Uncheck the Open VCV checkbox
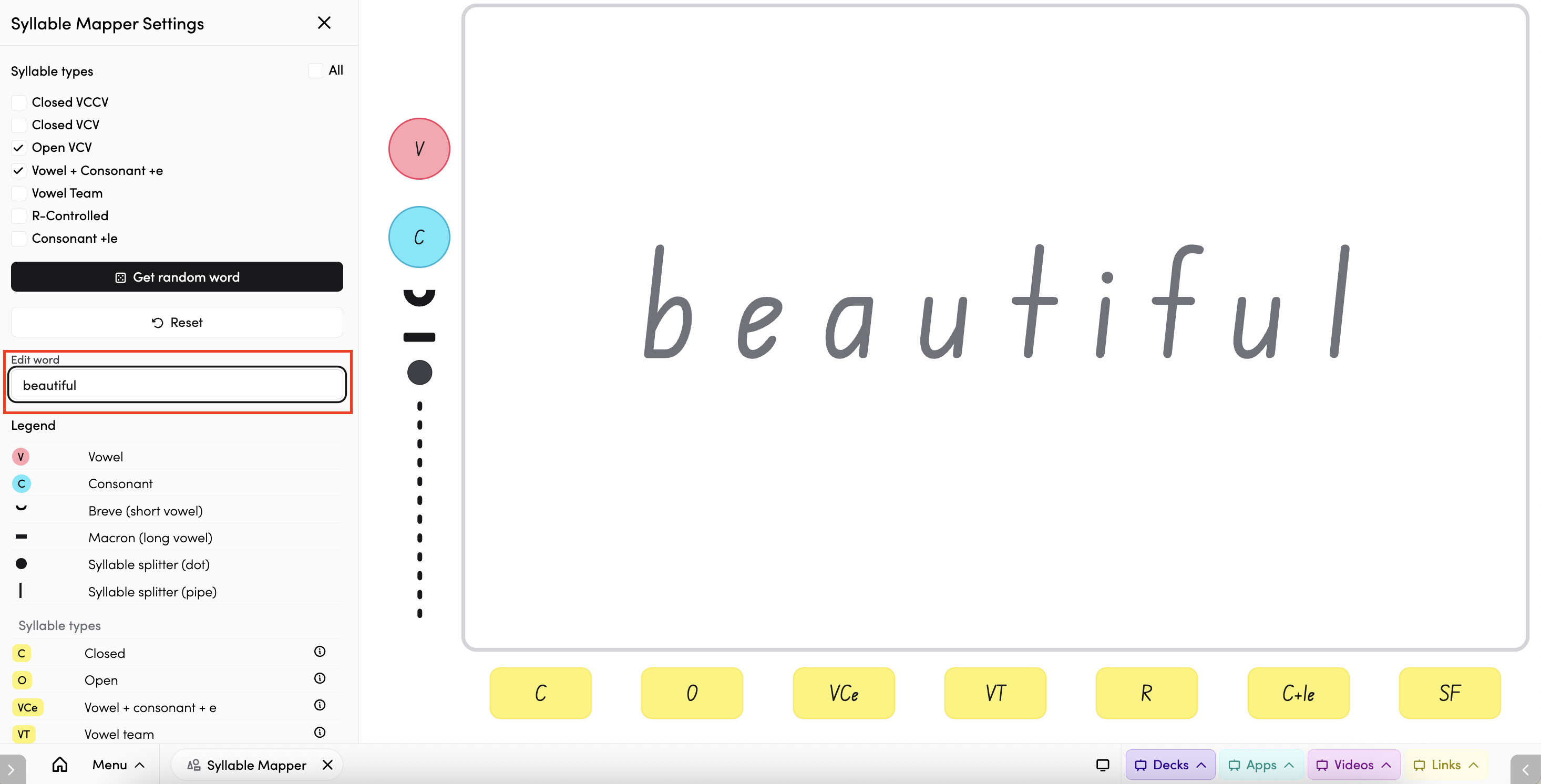 pyautogui.click(x=18, y=148)
